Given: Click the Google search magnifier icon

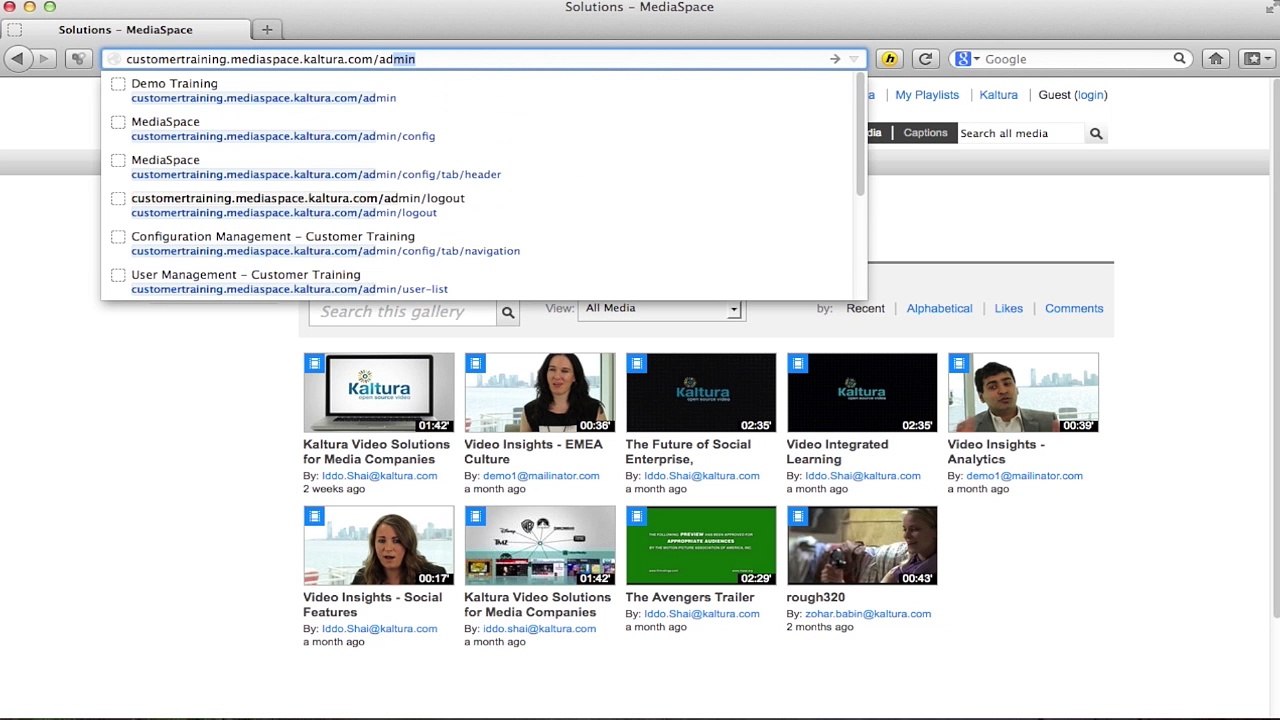Looking at the screenshot, I should pyautogui.click(x=1179, y=59).
